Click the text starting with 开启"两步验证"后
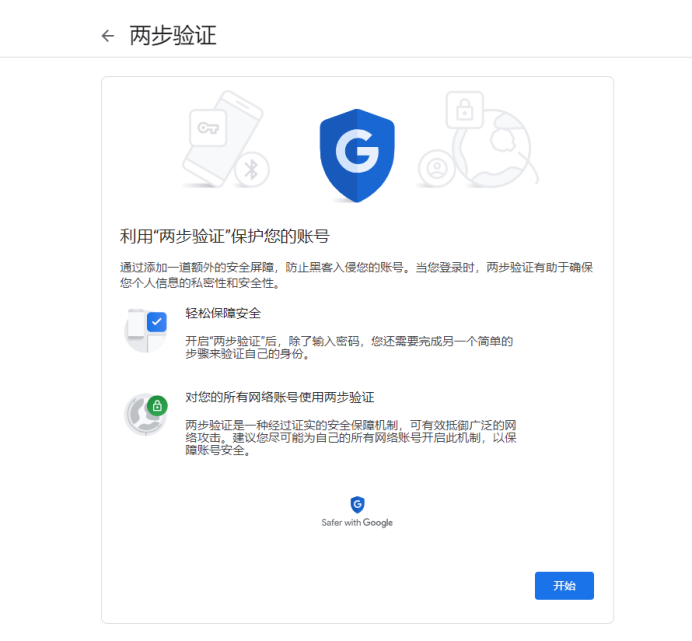The image size is (692, 641). [x=349, y=347]
